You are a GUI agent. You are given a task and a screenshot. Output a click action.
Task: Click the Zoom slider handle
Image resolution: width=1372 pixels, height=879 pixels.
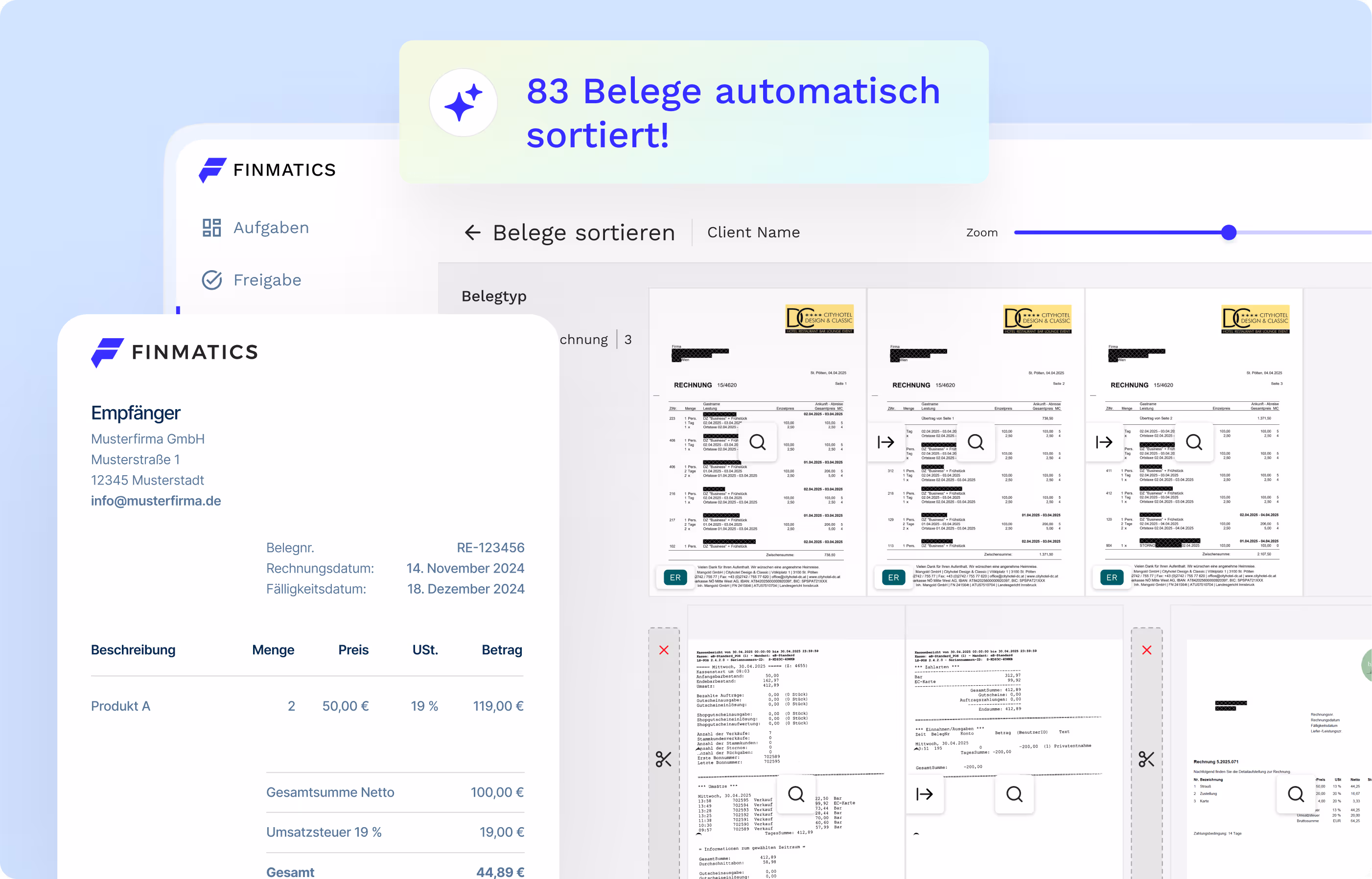1229,232
